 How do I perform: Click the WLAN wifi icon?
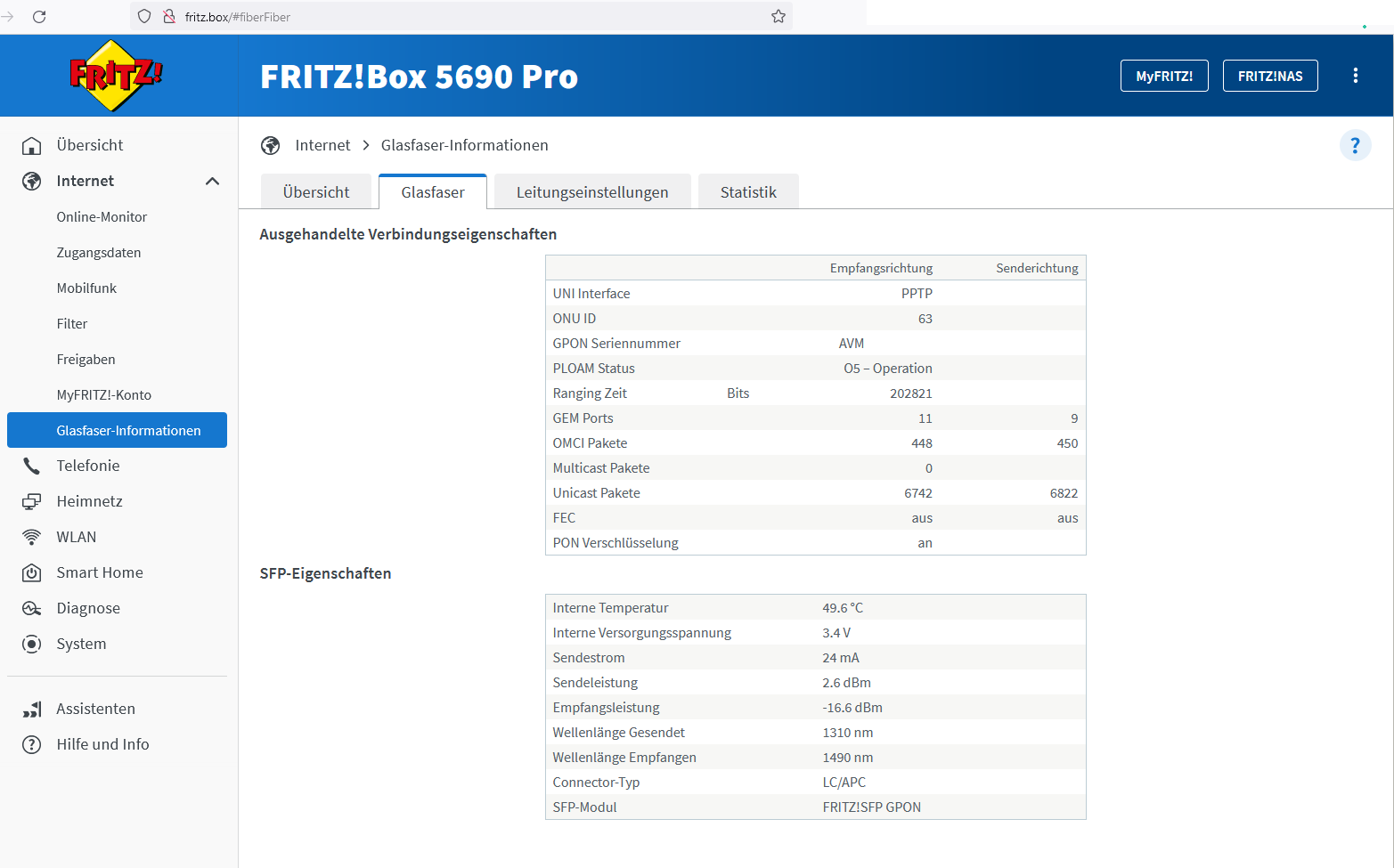click(32, 537)
